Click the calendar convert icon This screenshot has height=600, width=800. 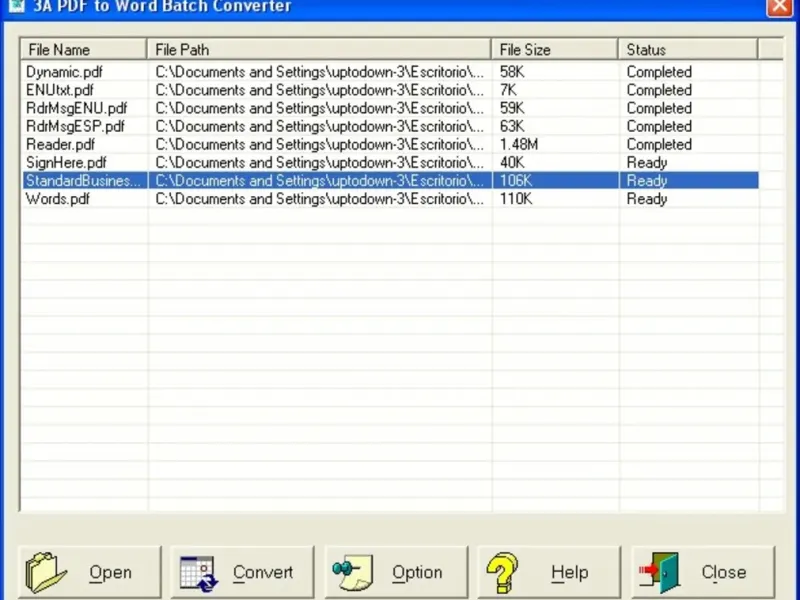click(x=198, y=573)
